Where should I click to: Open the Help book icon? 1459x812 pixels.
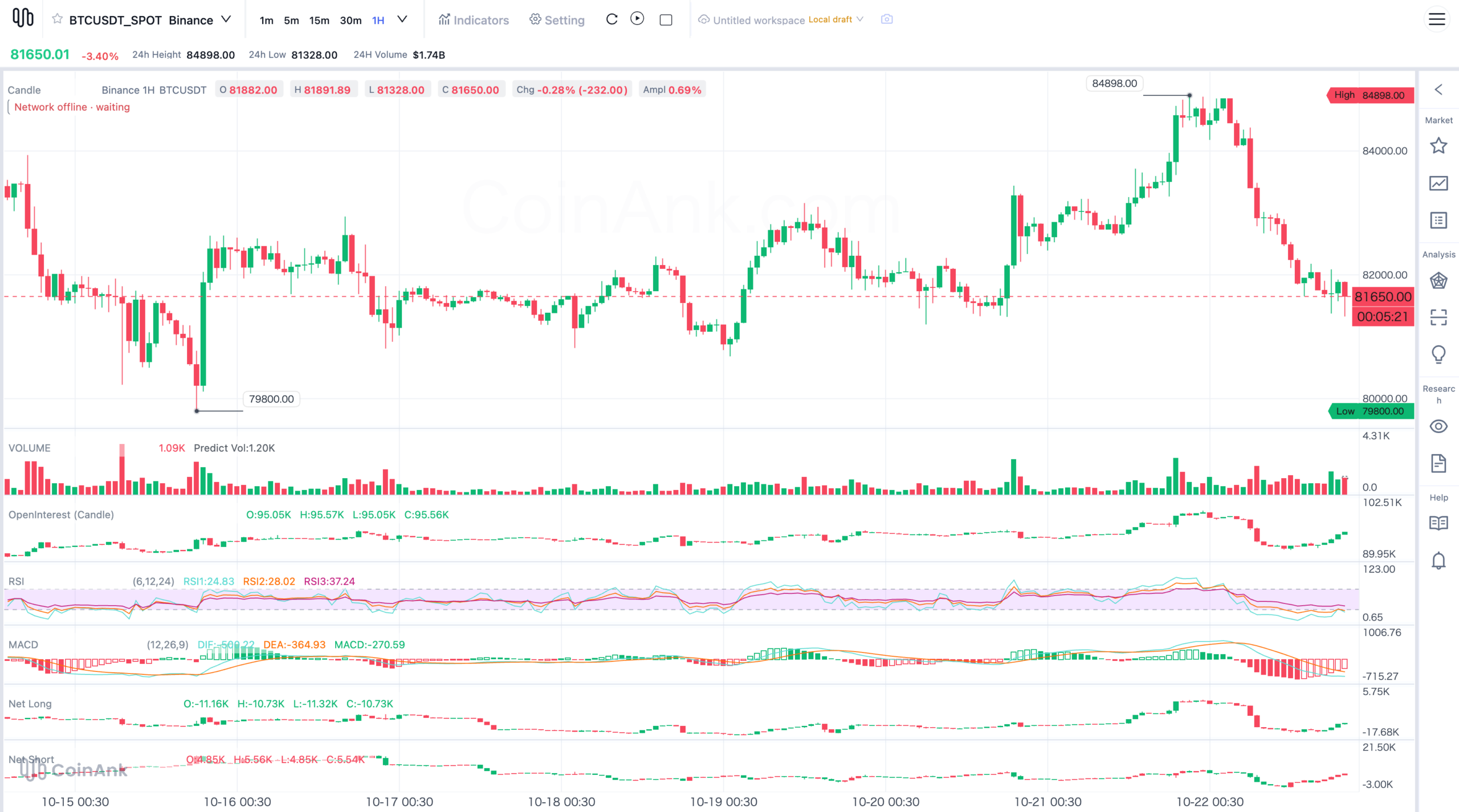tap(1438, 523)
